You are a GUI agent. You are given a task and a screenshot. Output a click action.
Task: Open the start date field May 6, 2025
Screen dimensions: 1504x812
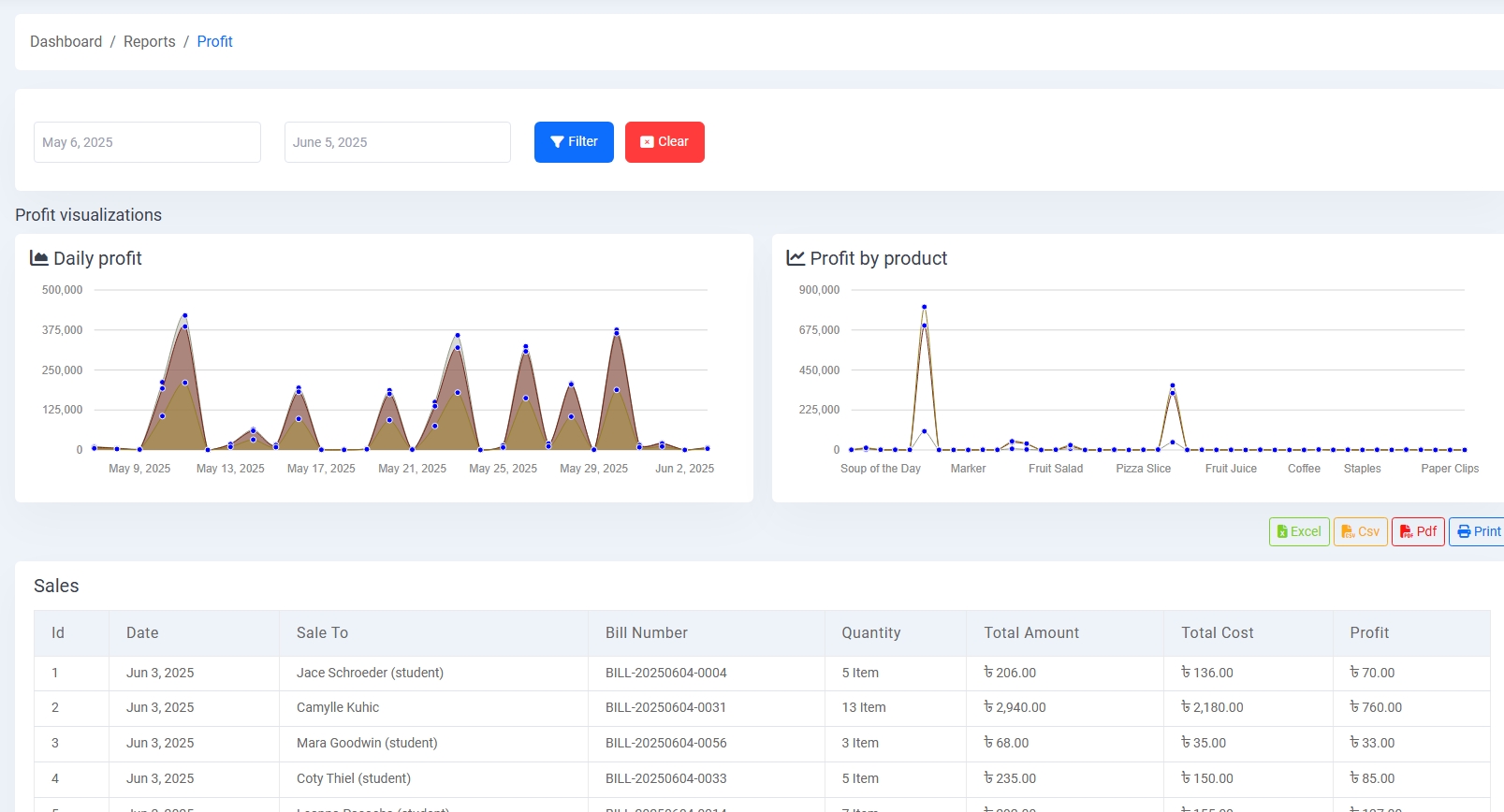(147, 142)
